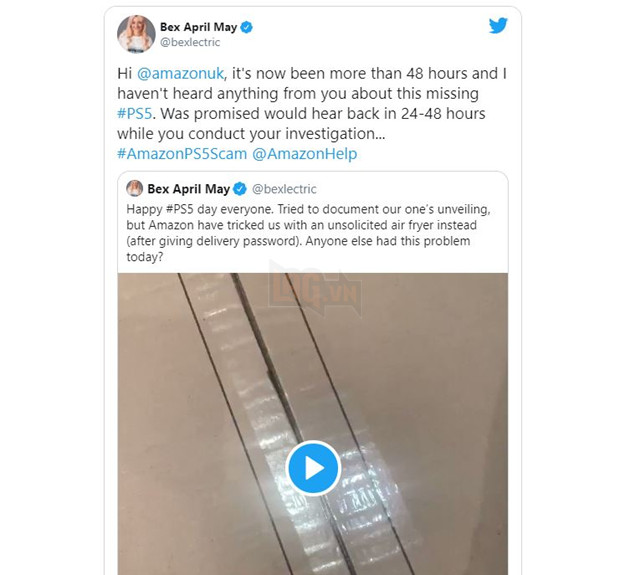This screenshot has width=630, height=575.
Task: Open the small avatar in the quoted tweet
Action: (x=135, y=188)
